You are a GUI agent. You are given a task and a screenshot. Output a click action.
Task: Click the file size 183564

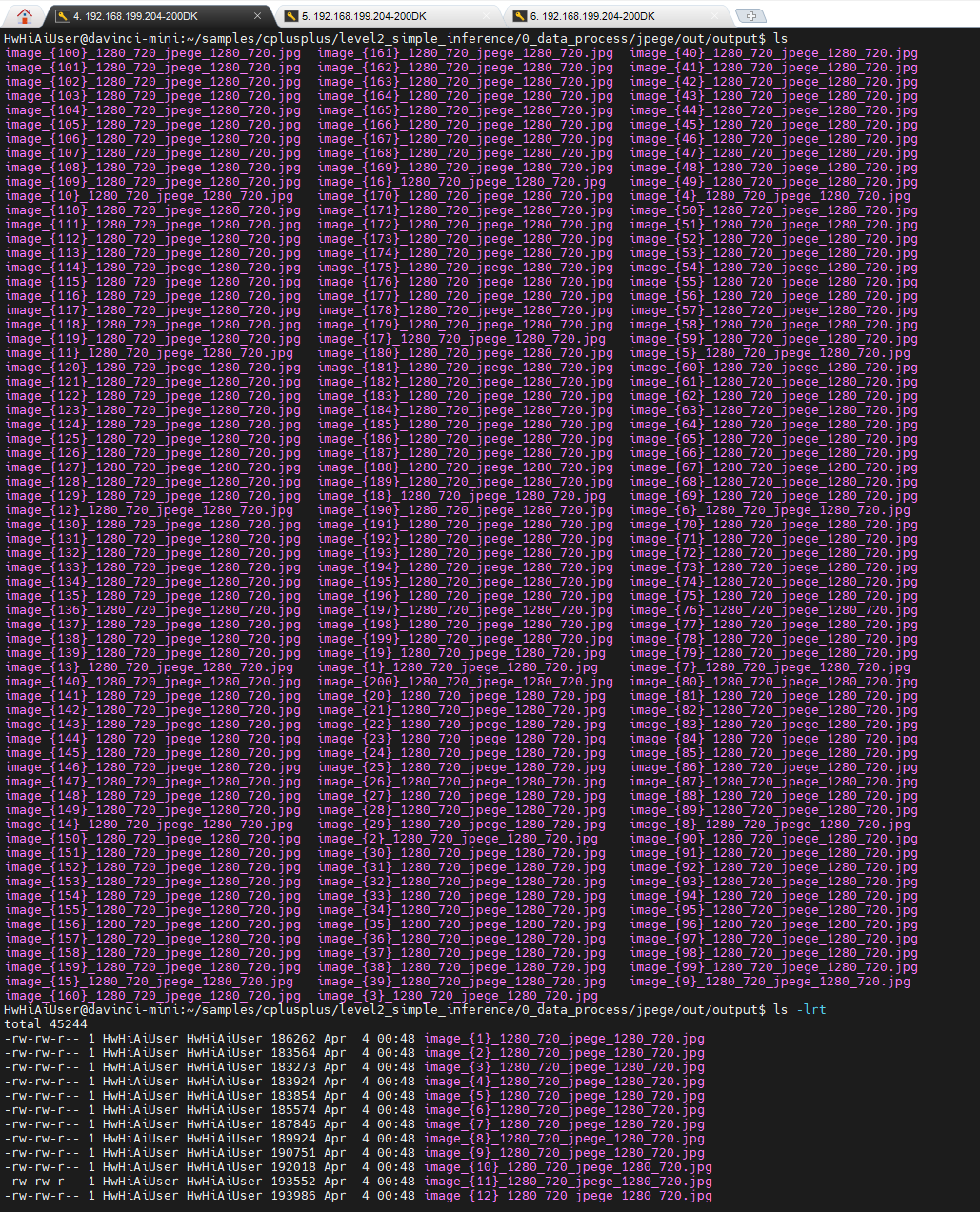coord(293,1053)
